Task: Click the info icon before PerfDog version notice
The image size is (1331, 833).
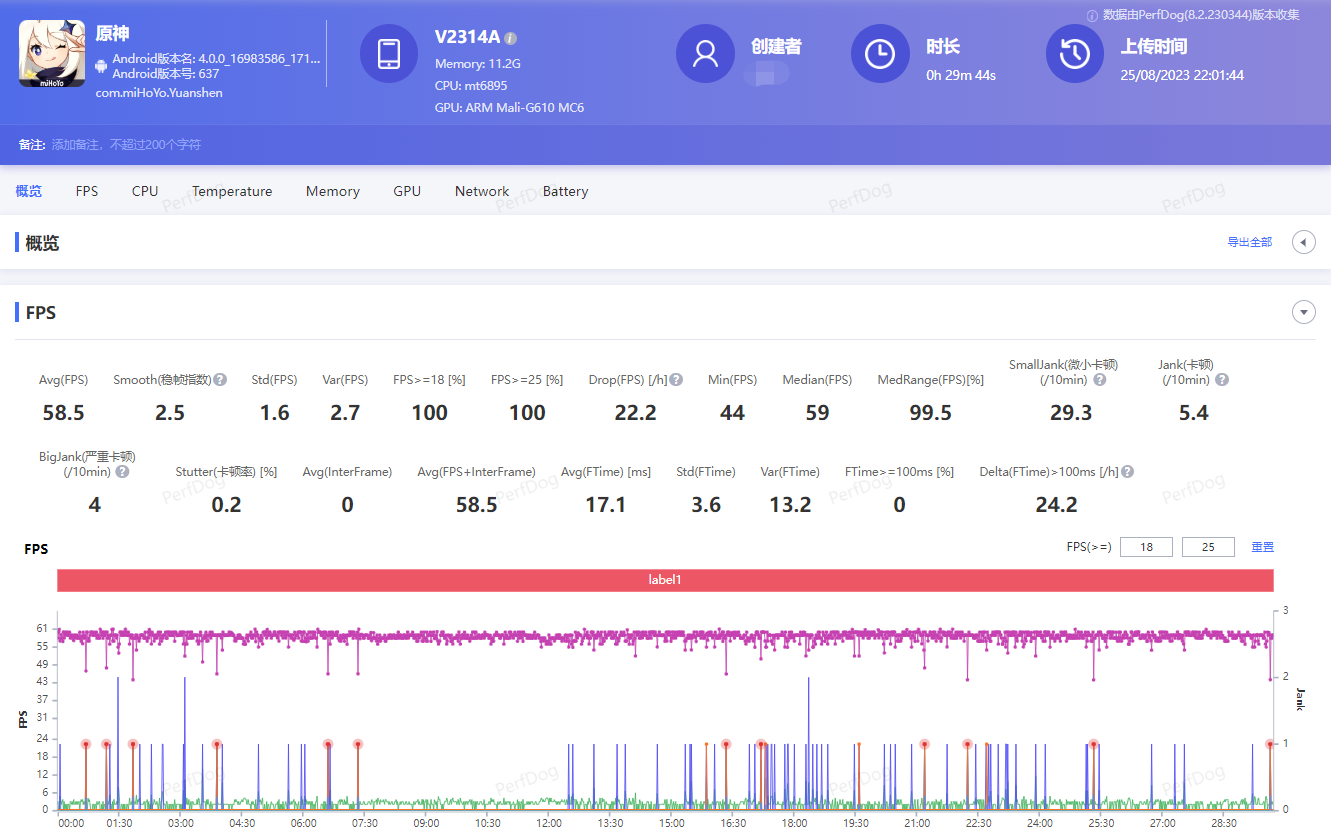Action: 1092,15
